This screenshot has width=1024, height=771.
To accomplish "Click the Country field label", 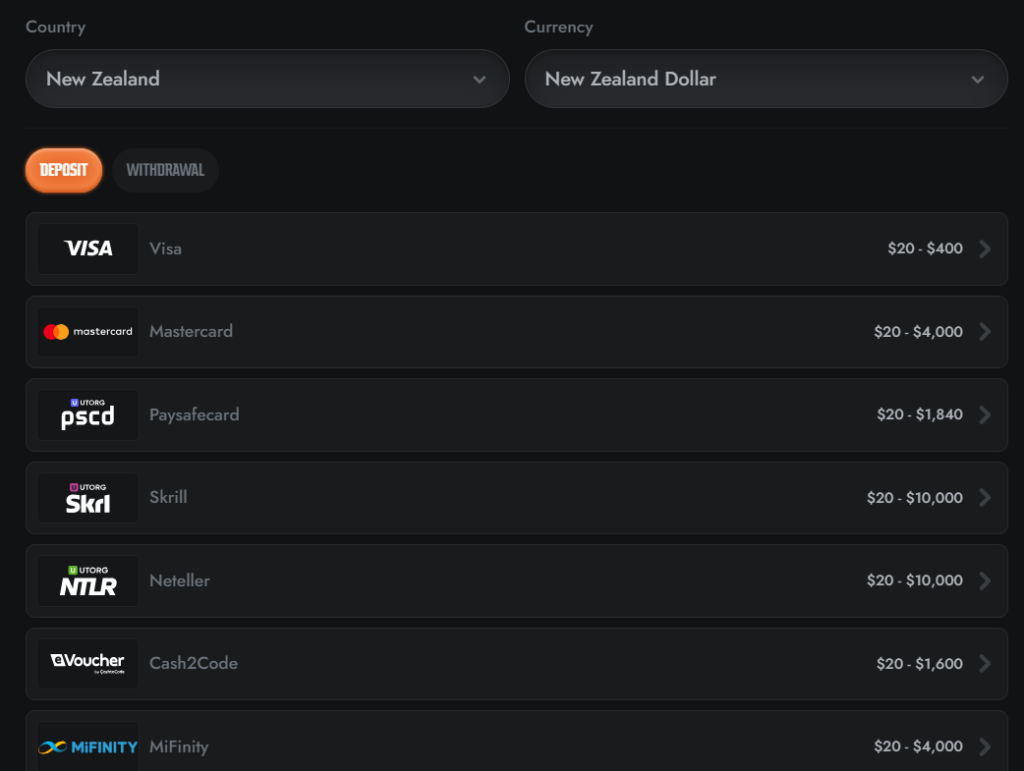I will (x=56, y=27).
